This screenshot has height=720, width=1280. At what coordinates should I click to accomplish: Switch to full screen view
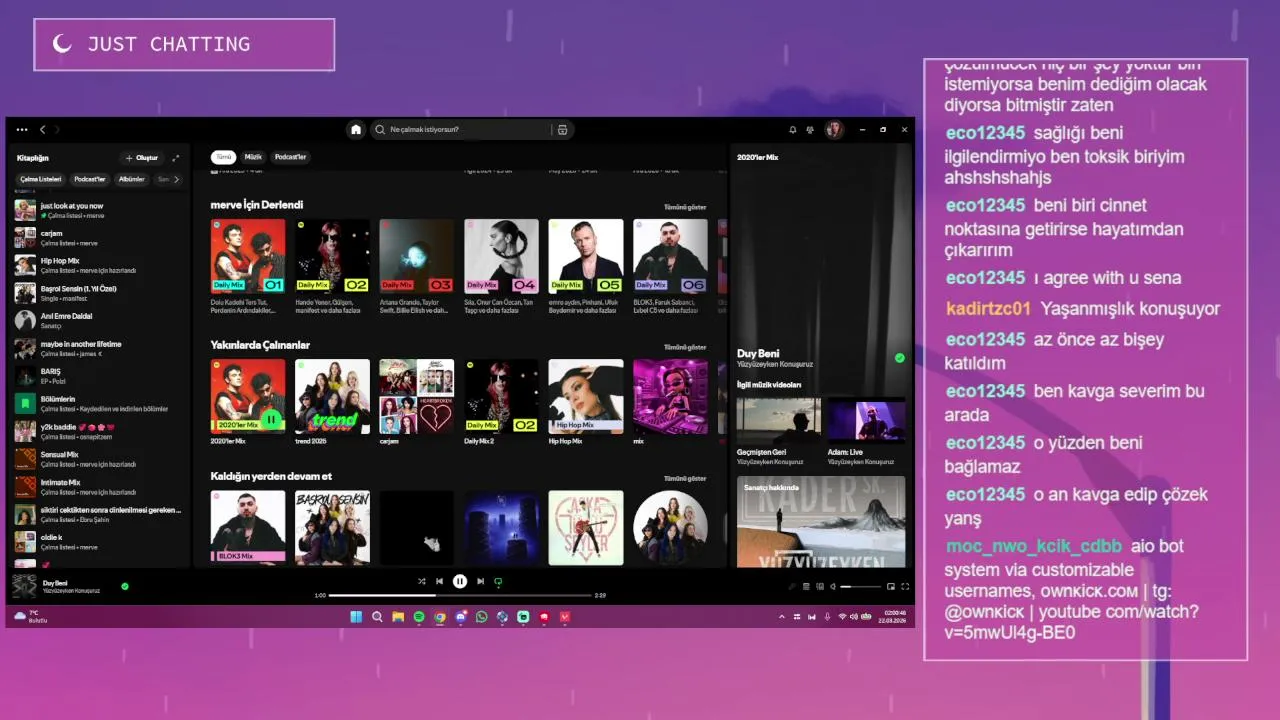point(905,586)
